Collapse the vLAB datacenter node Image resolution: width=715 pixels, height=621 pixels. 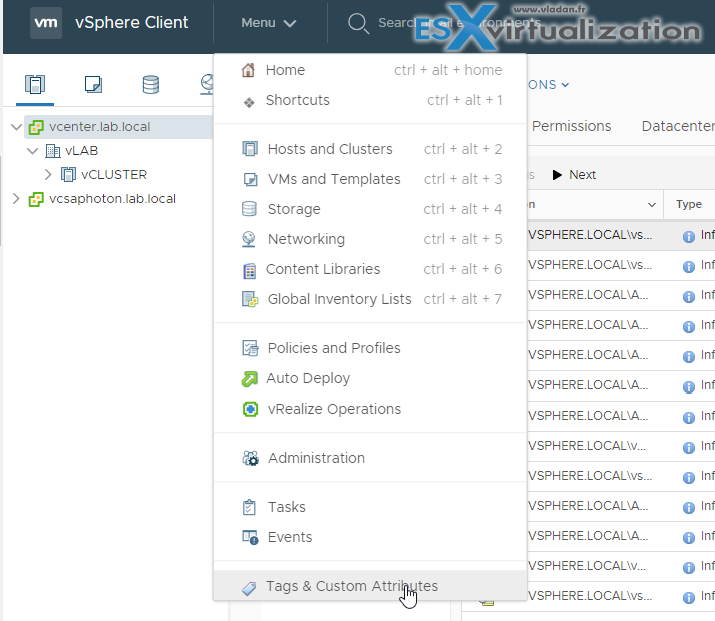click(32, 150)
